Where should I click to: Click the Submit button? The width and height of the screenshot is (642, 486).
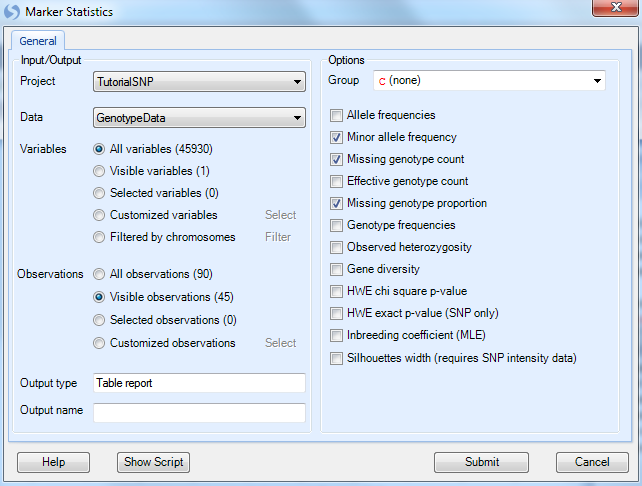coord(482,462)
